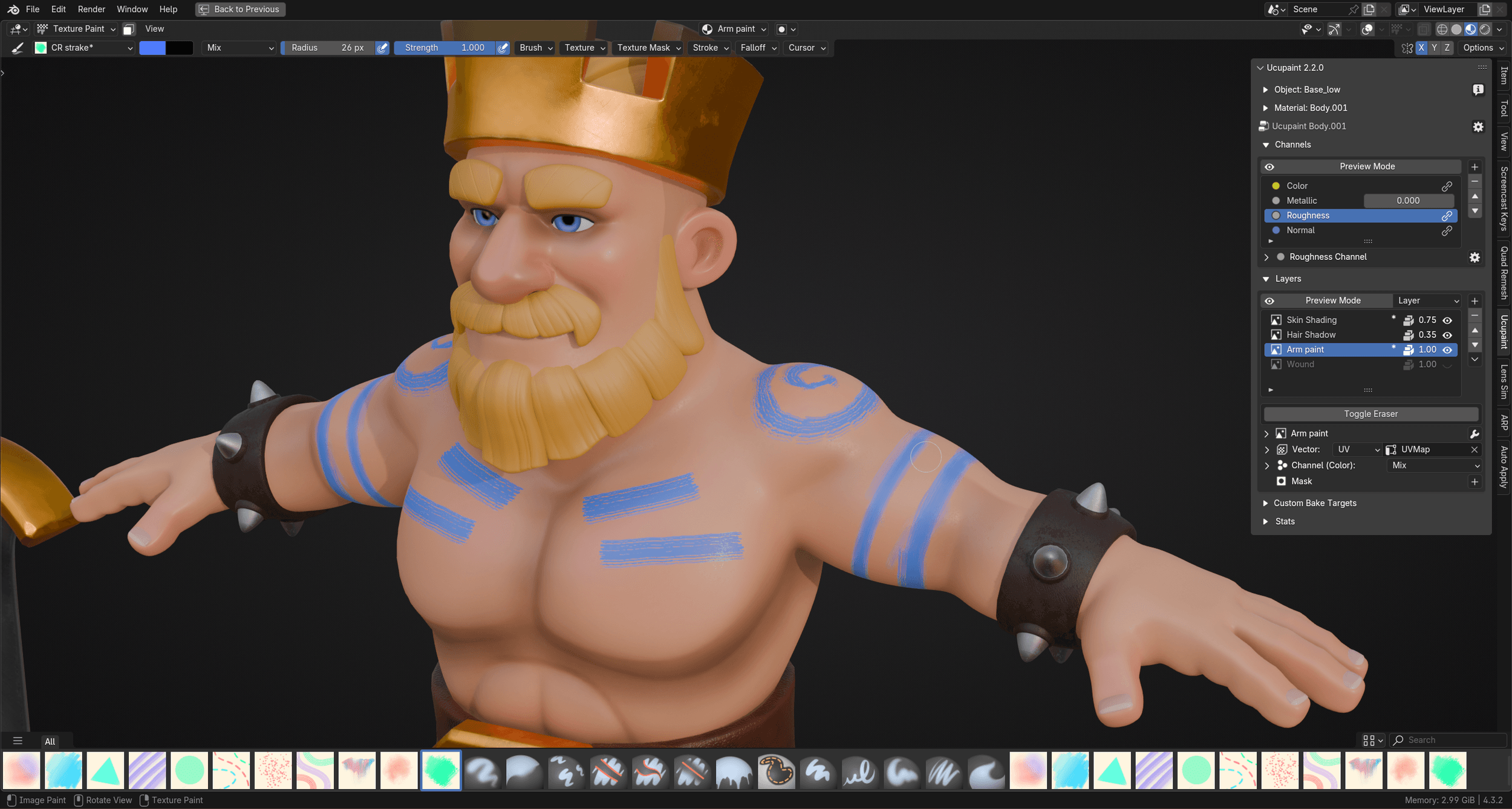
Task: Click the Ucupaint object info icon
Action: click(1478, 89)
